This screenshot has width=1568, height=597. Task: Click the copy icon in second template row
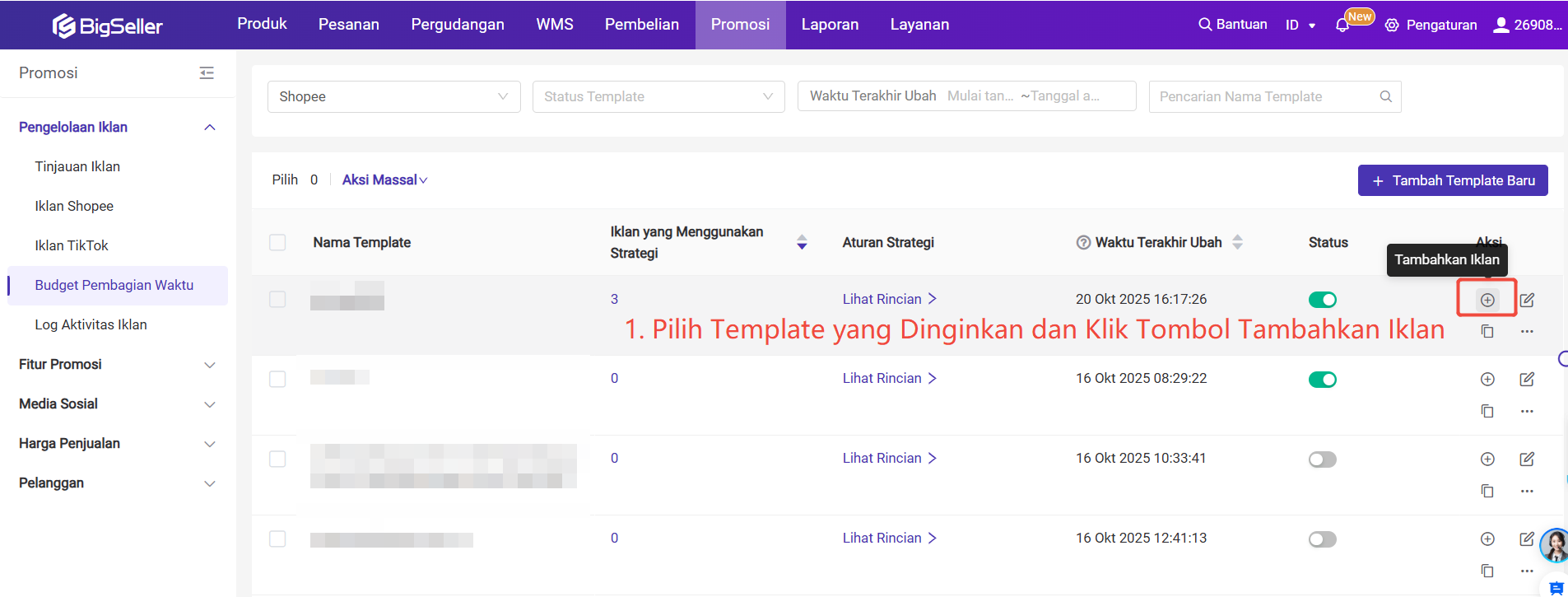(x=1487, y=411)
